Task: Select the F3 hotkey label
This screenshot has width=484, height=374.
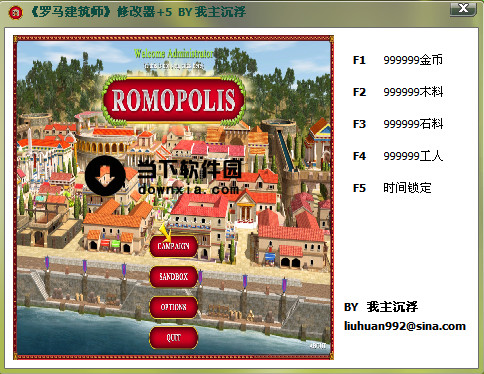Action: pyautogui.click(x=359, y=124)
